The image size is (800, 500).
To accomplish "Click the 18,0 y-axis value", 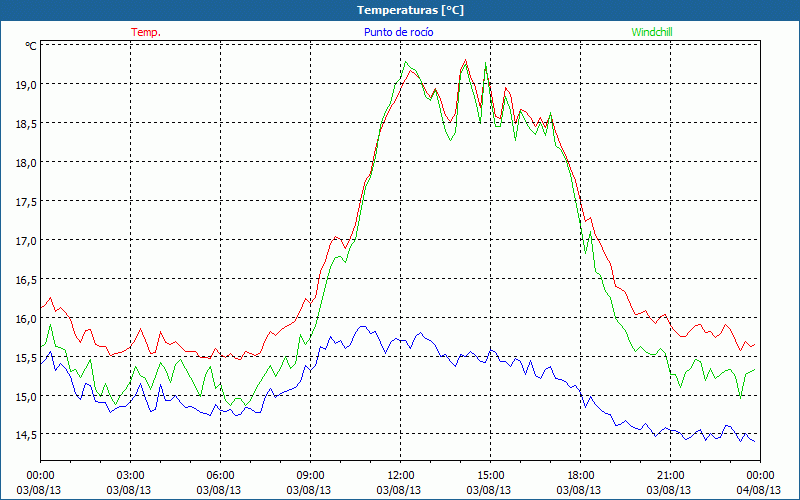I will coord(27,162).
